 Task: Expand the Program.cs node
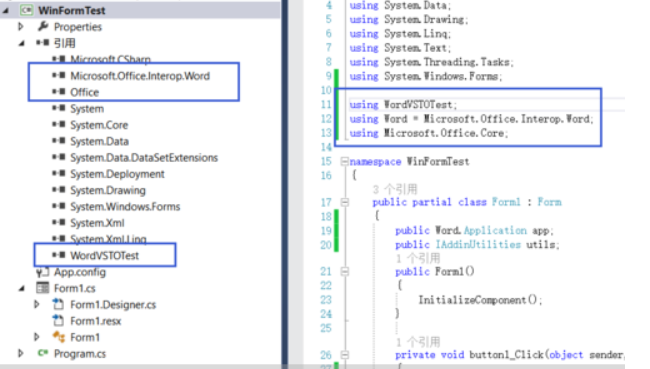pyautogui.click(x=21, y=353)
